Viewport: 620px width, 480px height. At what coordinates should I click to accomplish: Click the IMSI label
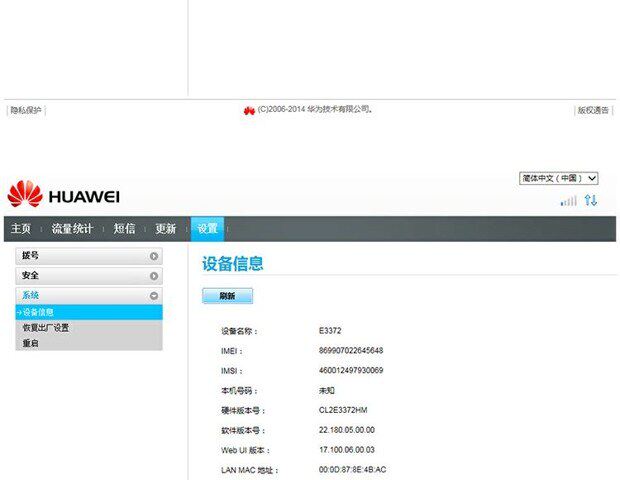pos(232,371)
